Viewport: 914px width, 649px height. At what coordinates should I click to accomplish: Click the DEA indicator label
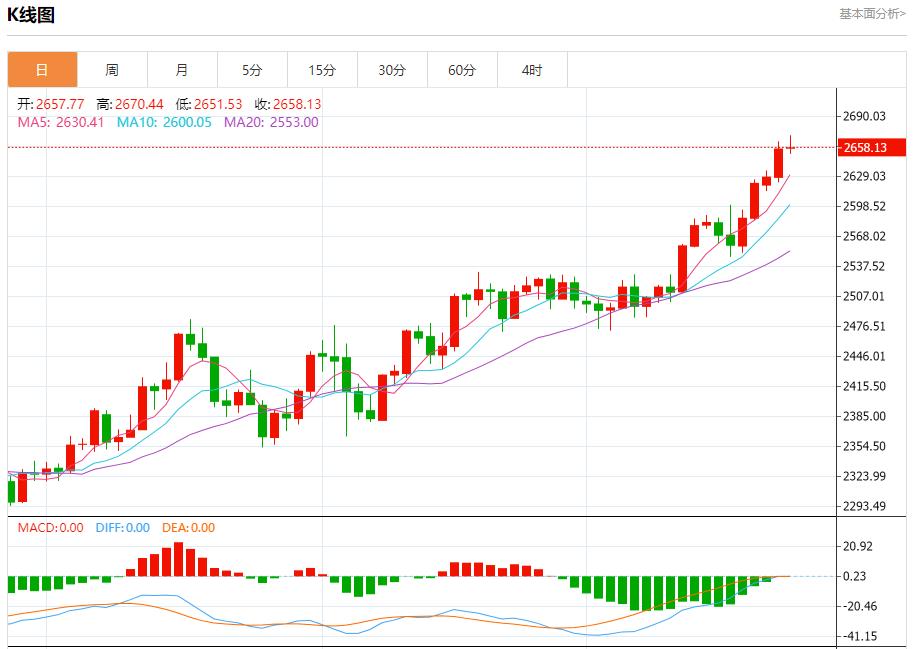pos(188,528)
